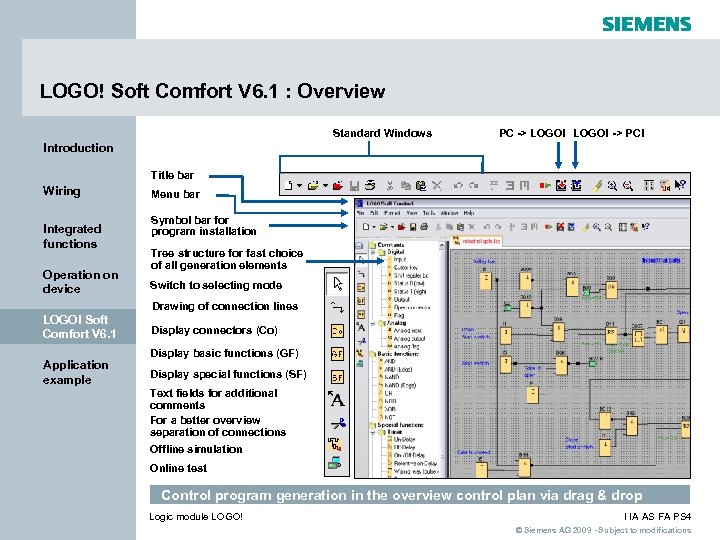This screenshot has height=540, width=720.
Task: Click the Zoom in magnifier in enlarged toolbar
Action: pos(612,186)
